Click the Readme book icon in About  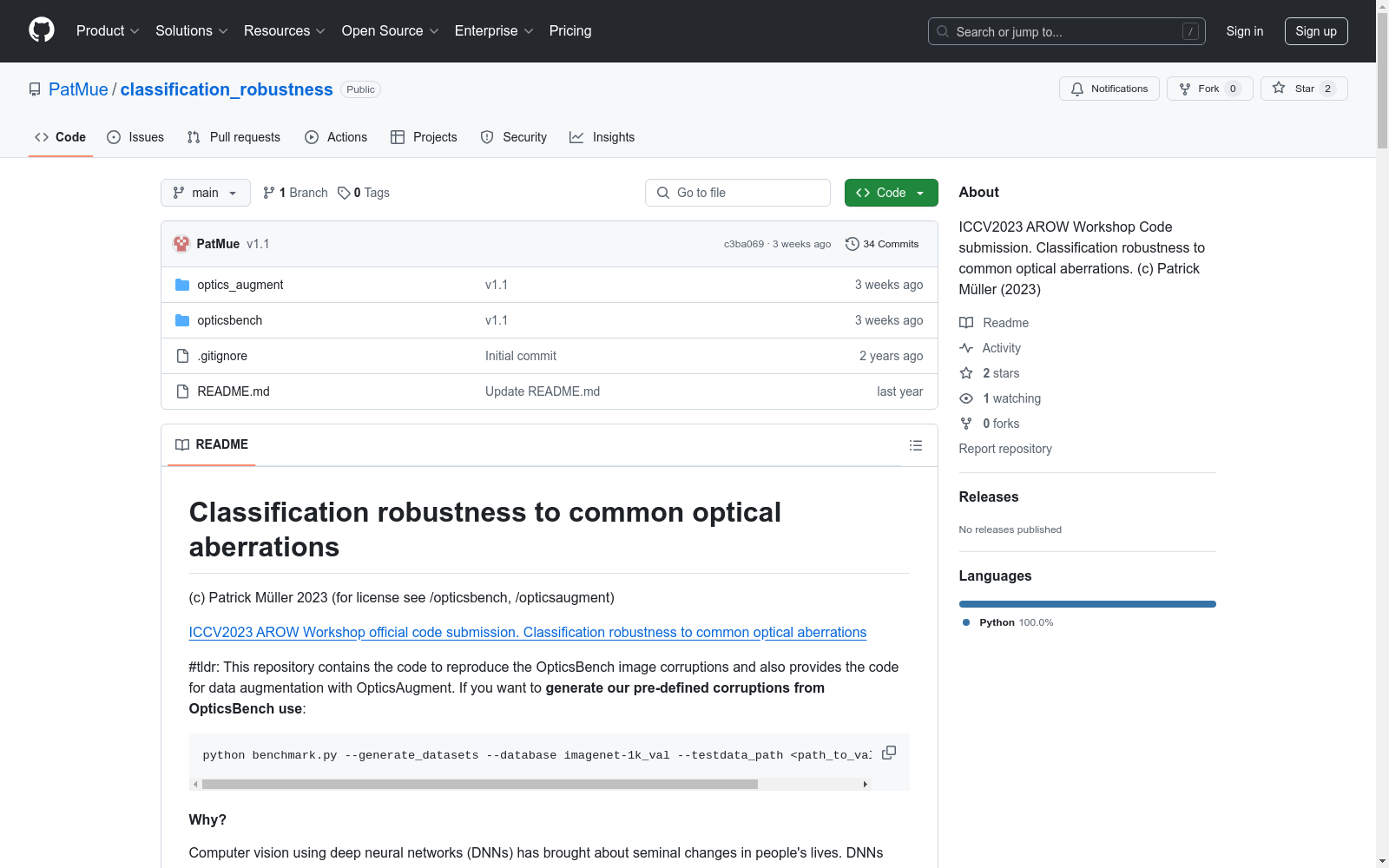point(966,323)
